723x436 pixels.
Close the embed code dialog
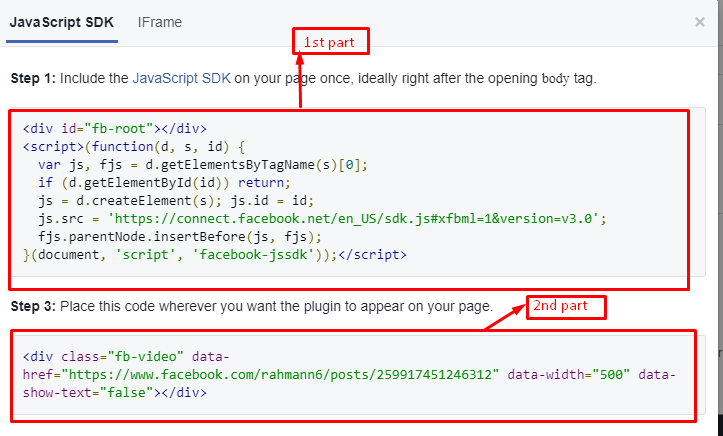699,22
